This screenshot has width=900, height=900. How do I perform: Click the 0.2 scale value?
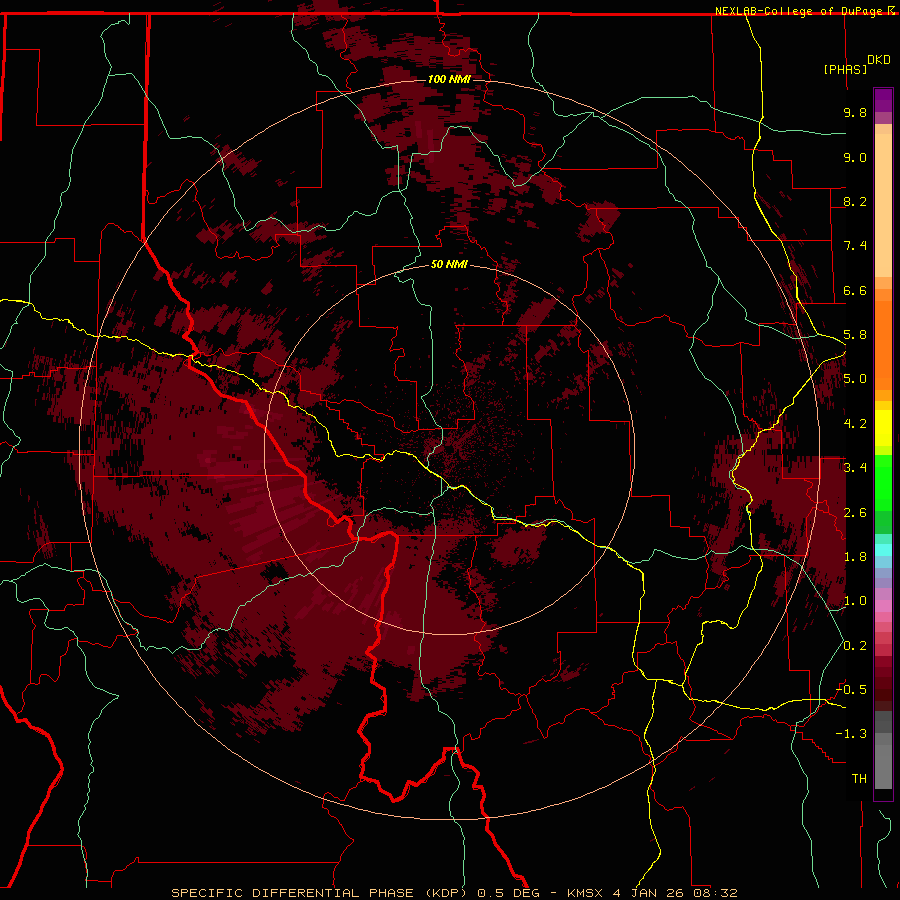[x=855, y=646]
